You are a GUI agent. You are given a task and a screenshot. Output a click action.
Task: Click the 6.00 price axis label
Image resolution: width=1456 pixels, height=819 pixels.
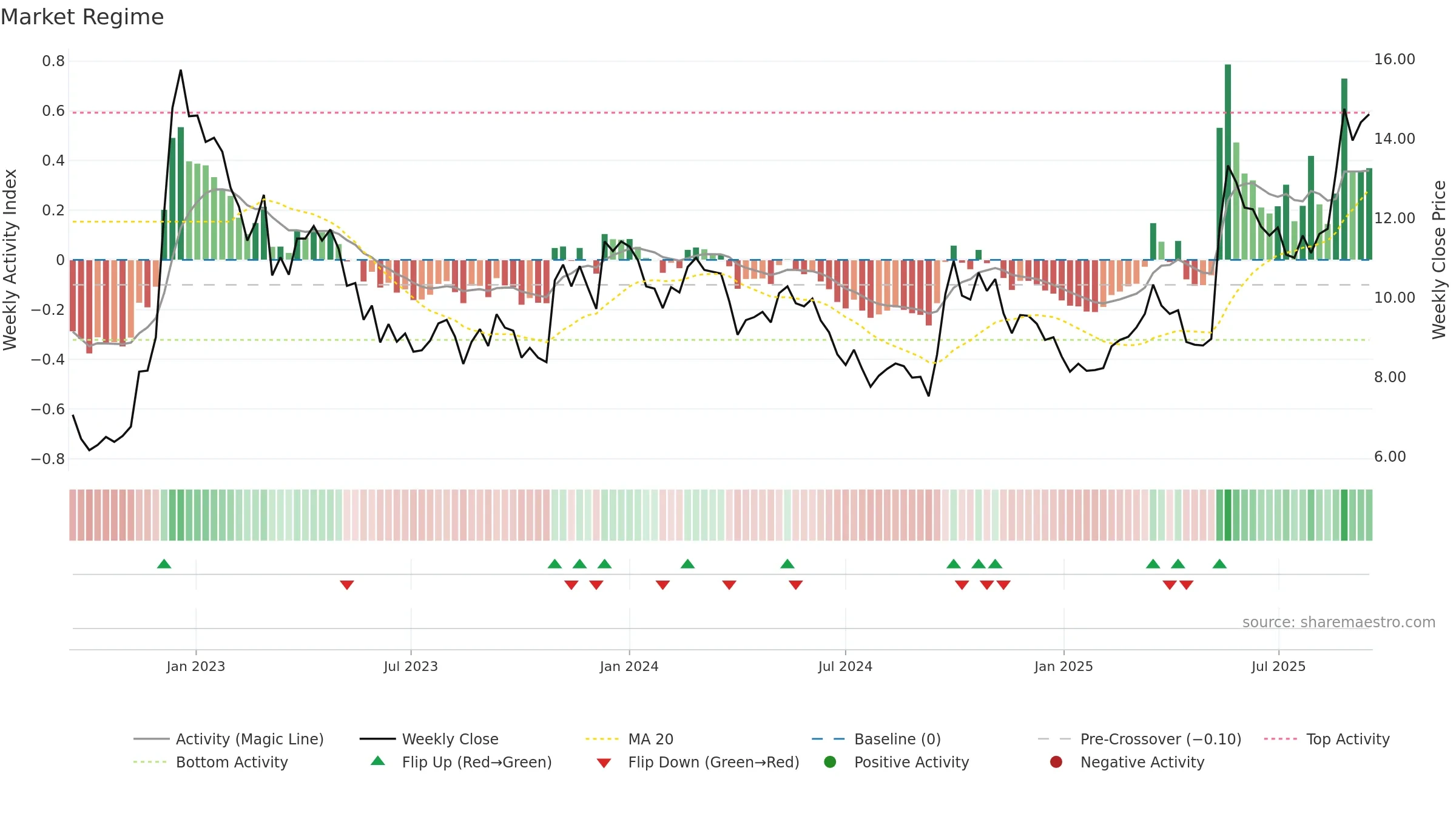(x=1390, y=457)
